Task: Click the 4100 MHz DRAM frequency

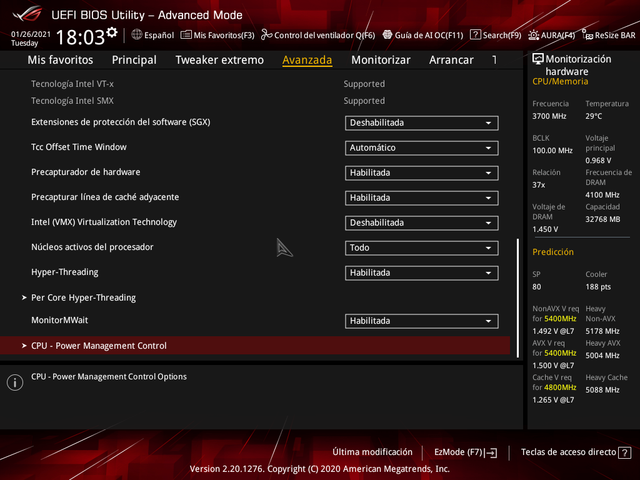Action: 602,195
